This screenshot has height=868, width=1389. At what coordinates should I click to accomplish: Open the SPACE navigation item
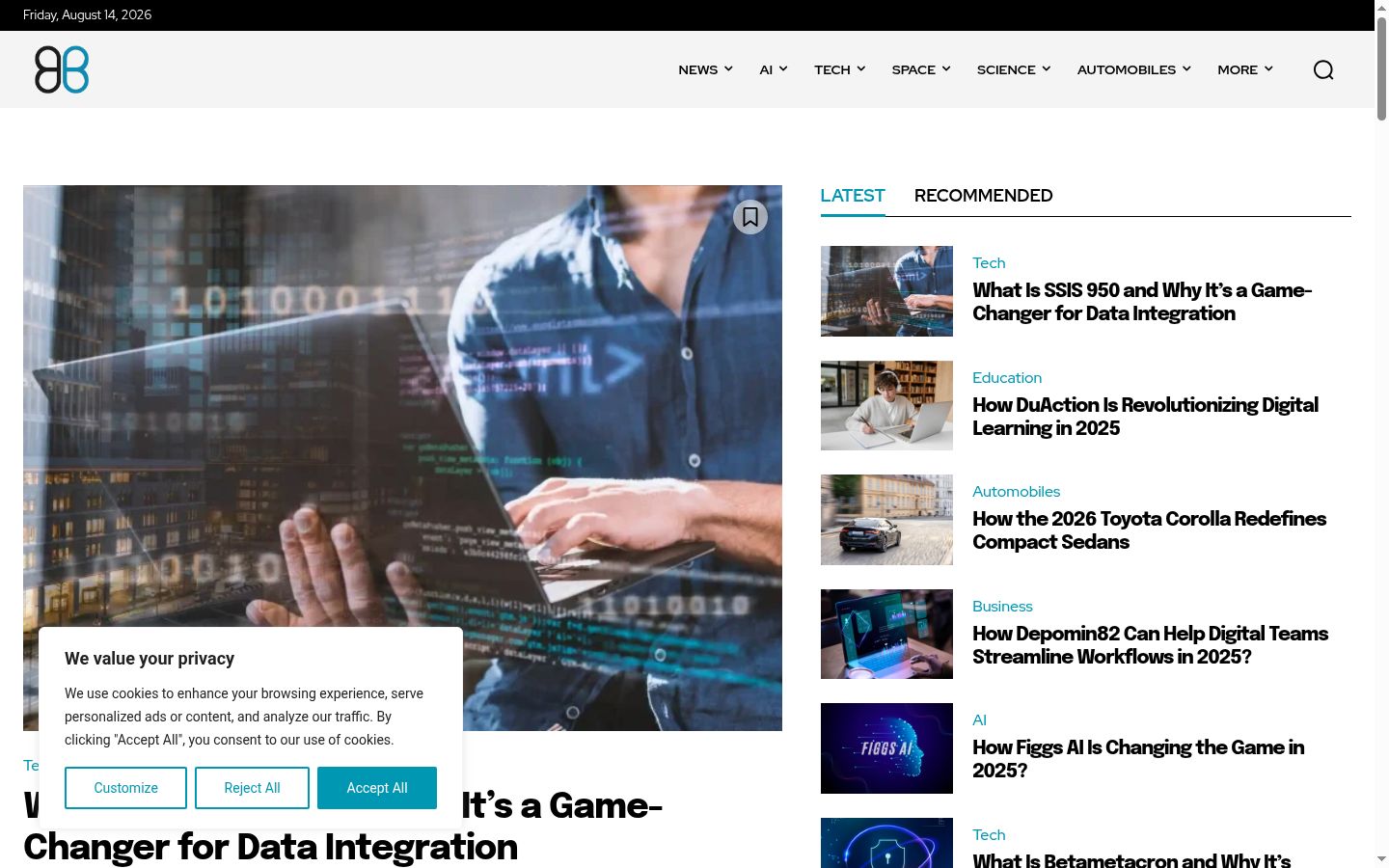point(913,69)
